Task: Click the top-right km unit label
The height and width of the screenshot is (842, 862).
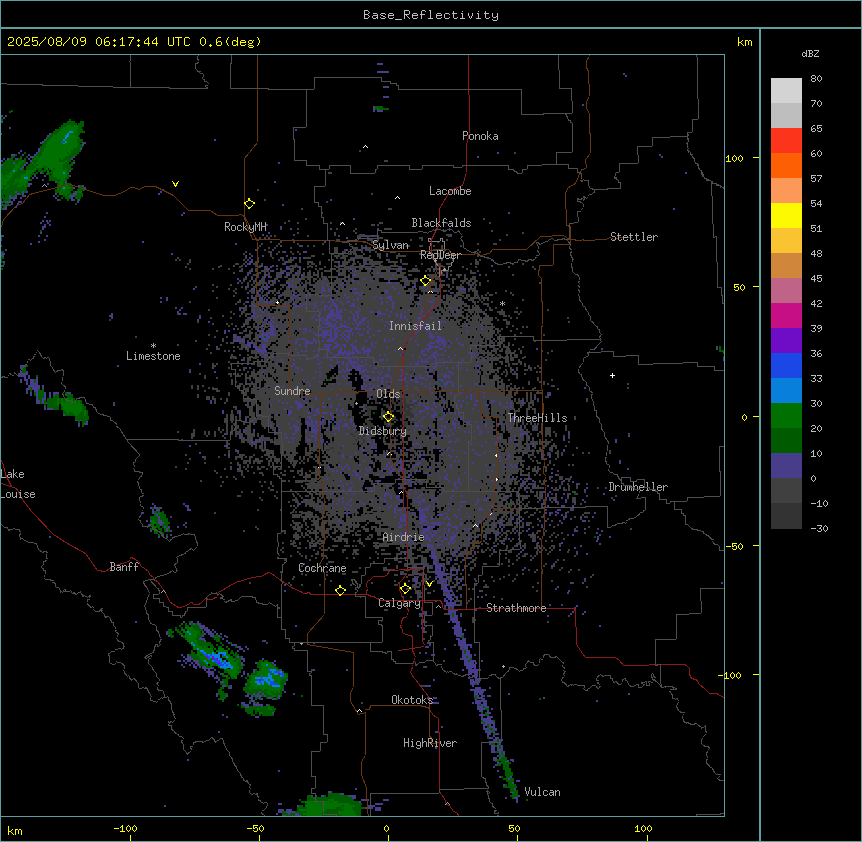Action: (745, 42)
